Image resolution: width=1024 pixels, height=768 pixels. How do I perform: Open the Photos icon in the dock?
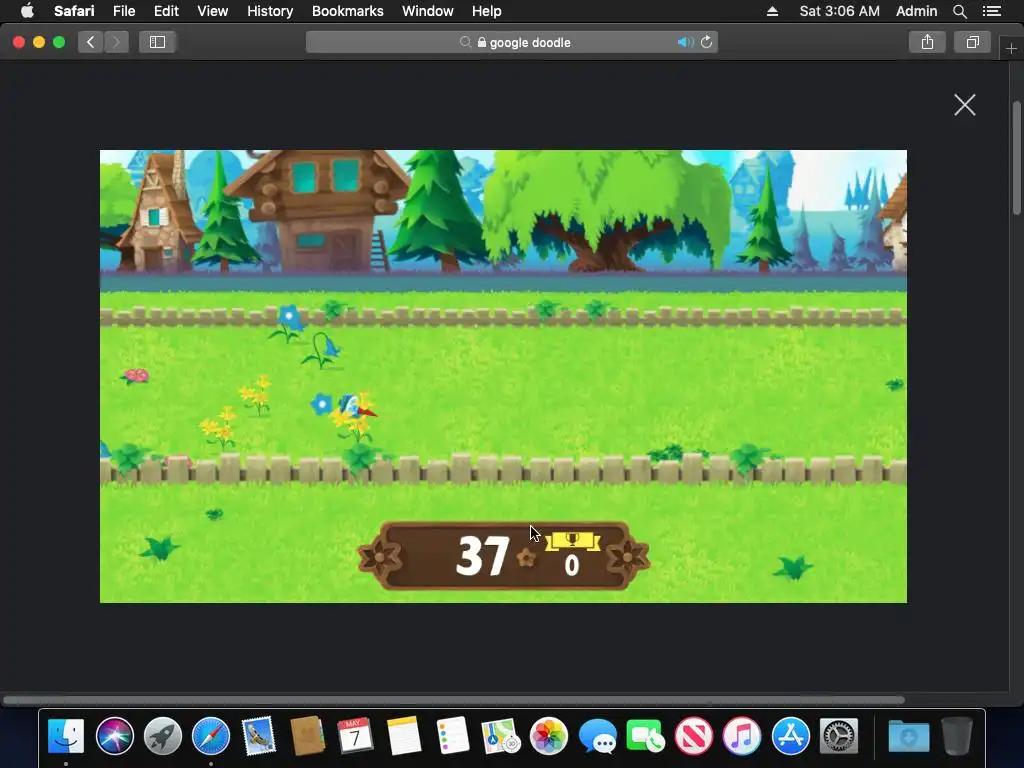tap(549, 736)
